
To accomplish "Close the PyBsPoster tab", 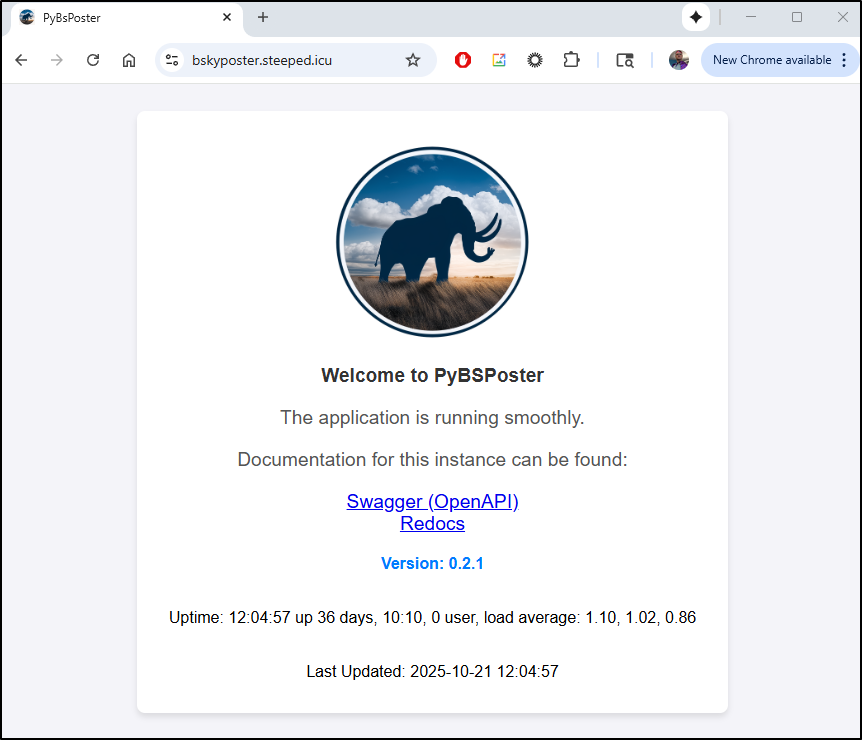I will click(227, 17).
